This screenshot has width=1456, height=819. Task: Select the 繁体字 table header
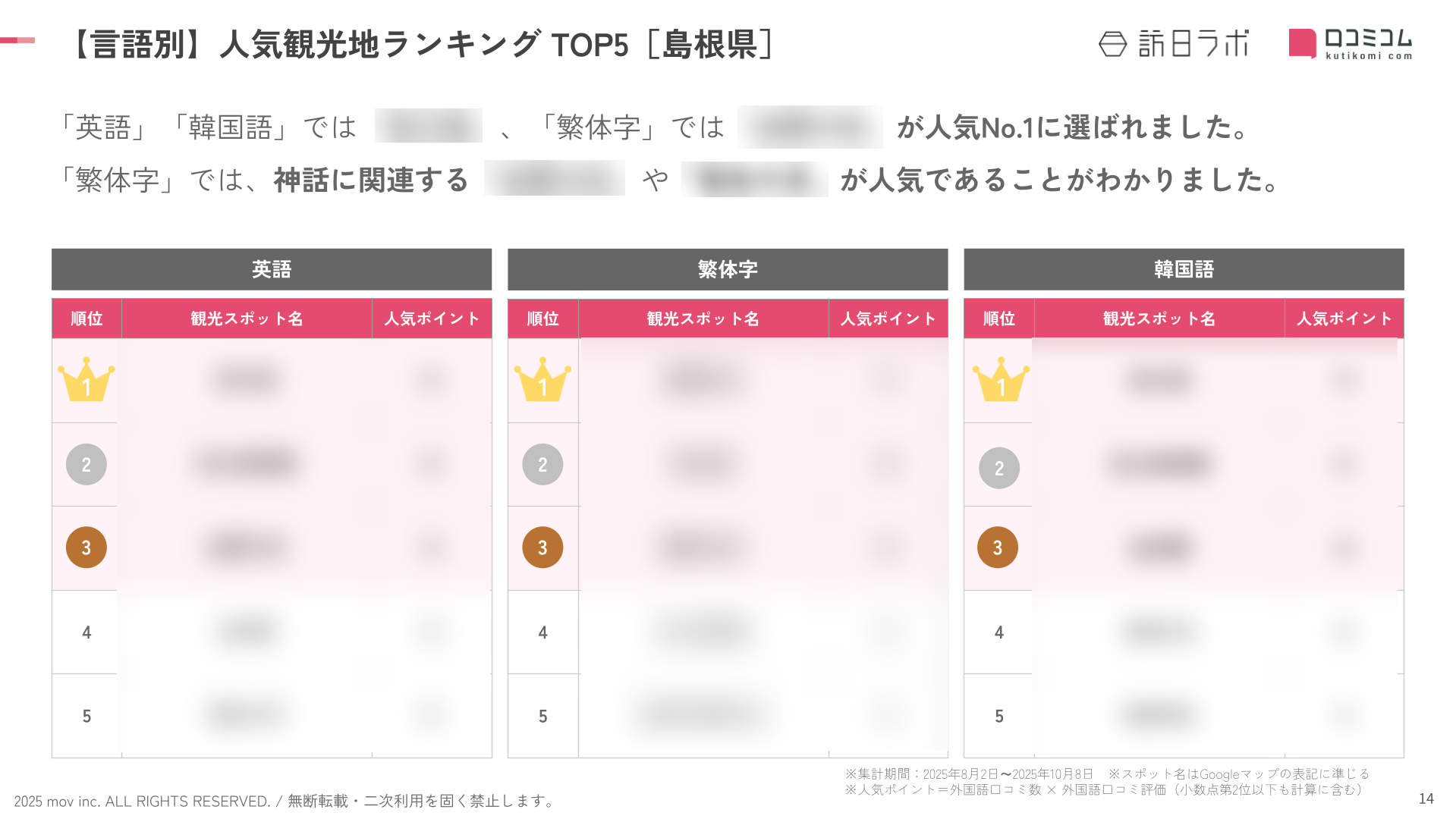coord(728,269)
